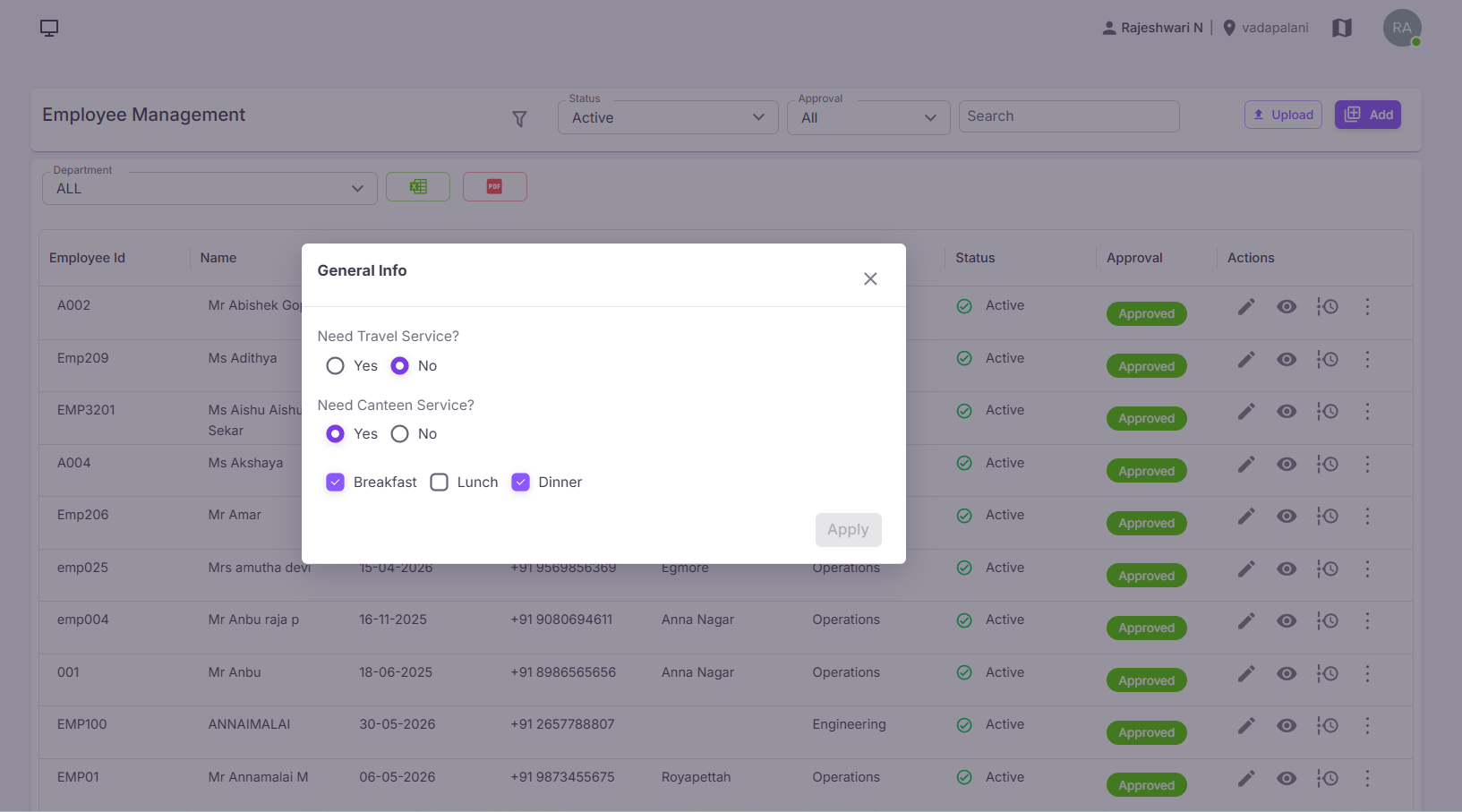Check the Lunch checkbox
This screenshot has height=812, width=1462.
[439, 482]
